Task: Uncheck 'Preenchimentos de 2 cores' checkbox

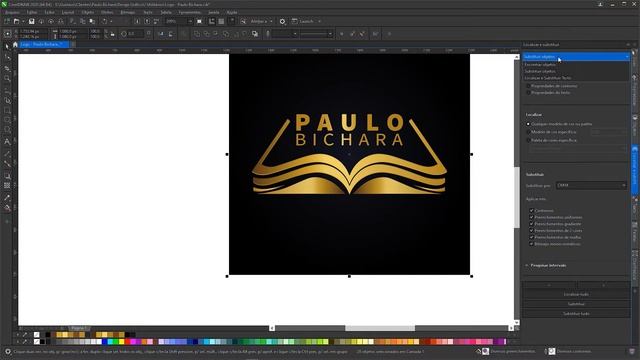Action: (x=531, y=231)
